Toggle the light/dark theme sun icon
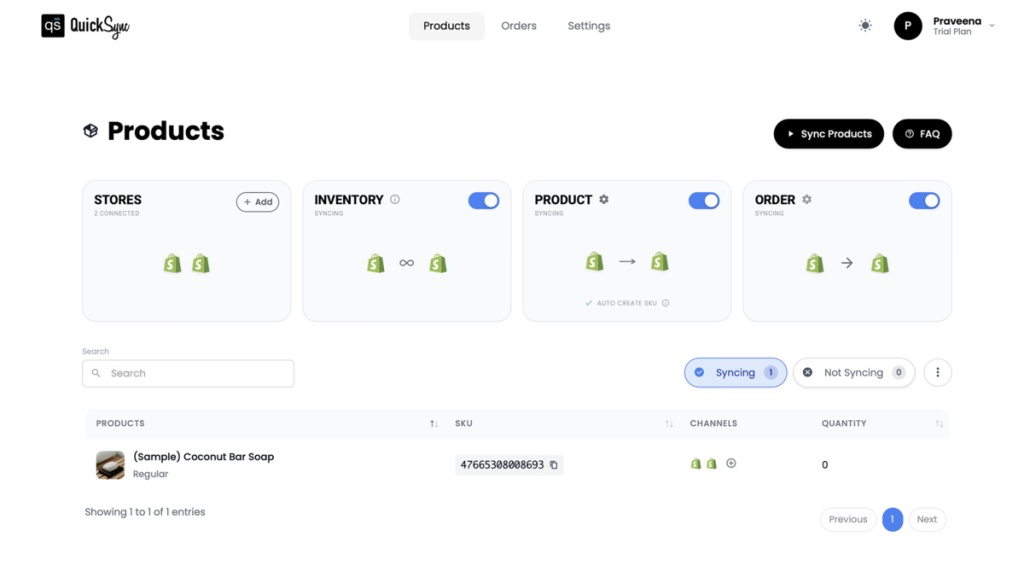1024x566 pixels. tap(865, 26)
